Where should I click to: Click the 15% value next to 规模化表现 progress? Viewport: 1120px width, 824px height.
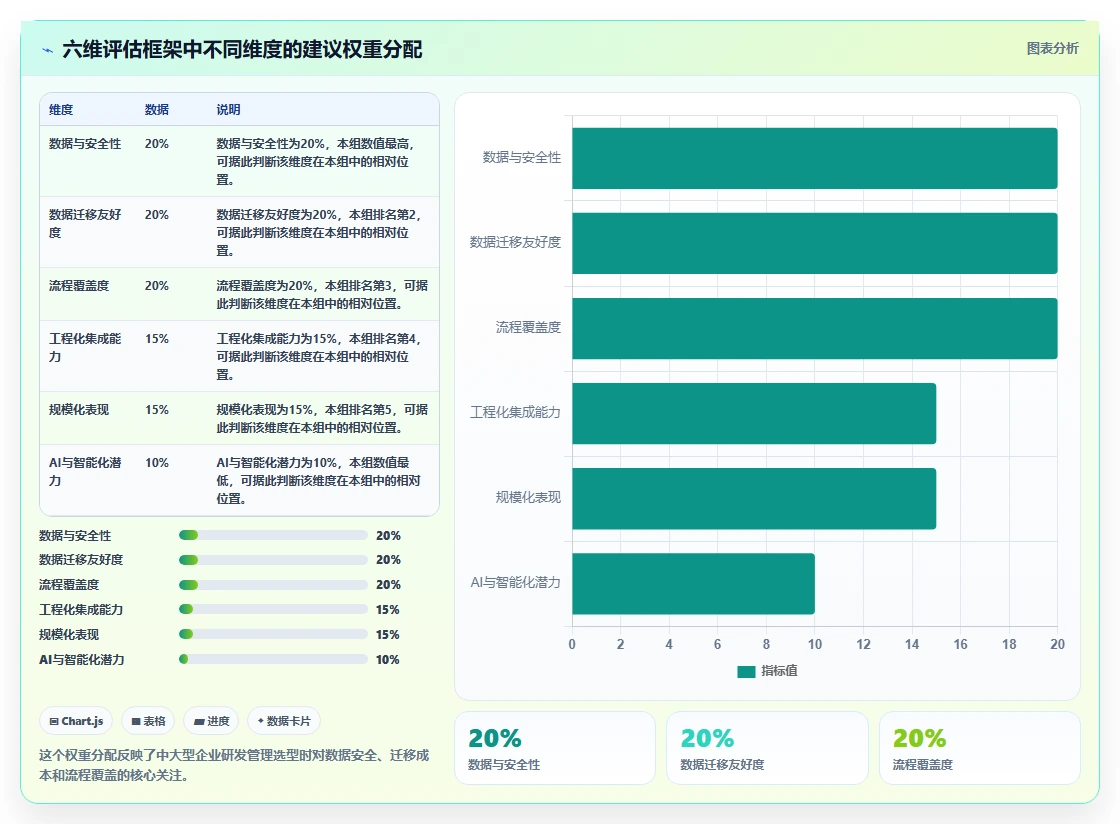(x=388, y=634)
